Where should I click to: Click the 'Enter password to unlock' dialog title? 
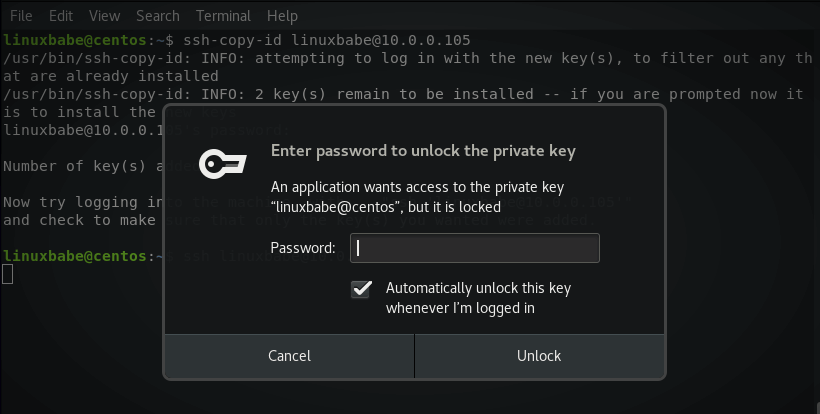pyautogui.click(x=423, y=151)
